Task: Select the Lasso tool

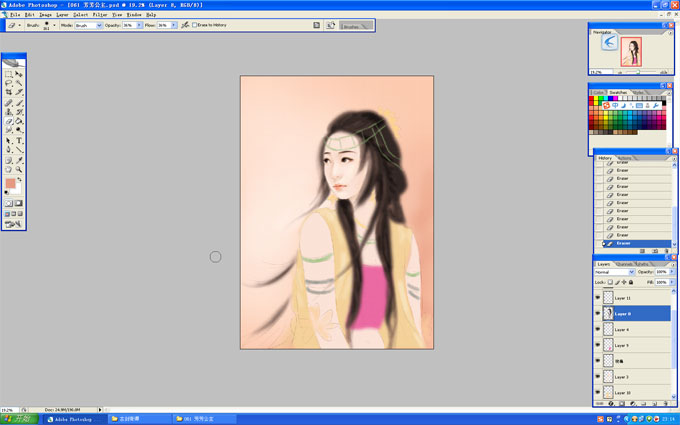Action: [x=8, y=83]
